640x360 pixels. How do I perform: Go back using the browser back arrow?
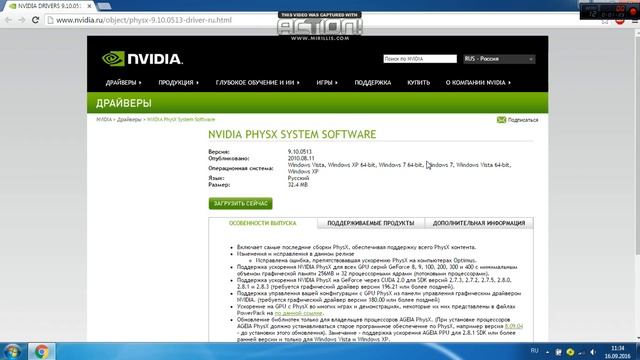pyautogui.click(x=8, y=20)
